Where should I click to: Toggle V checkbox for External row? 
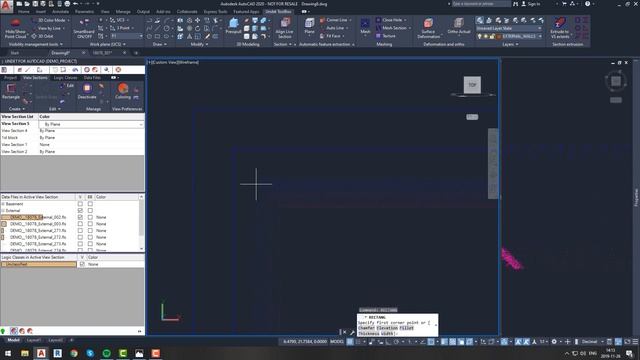[80, 211]
